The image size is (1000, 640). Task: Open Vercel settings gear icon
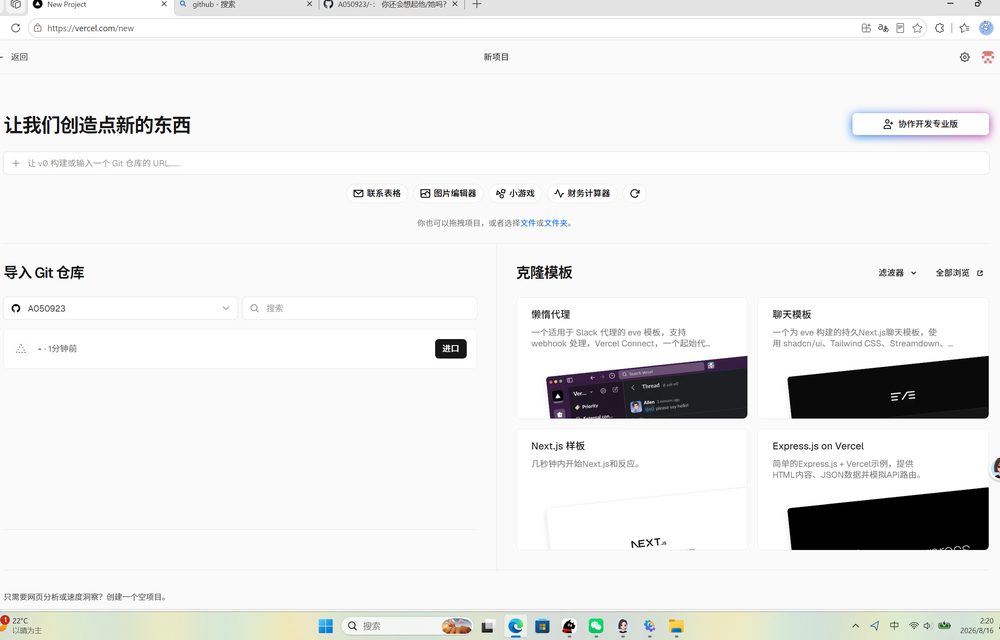coord(964,57)
